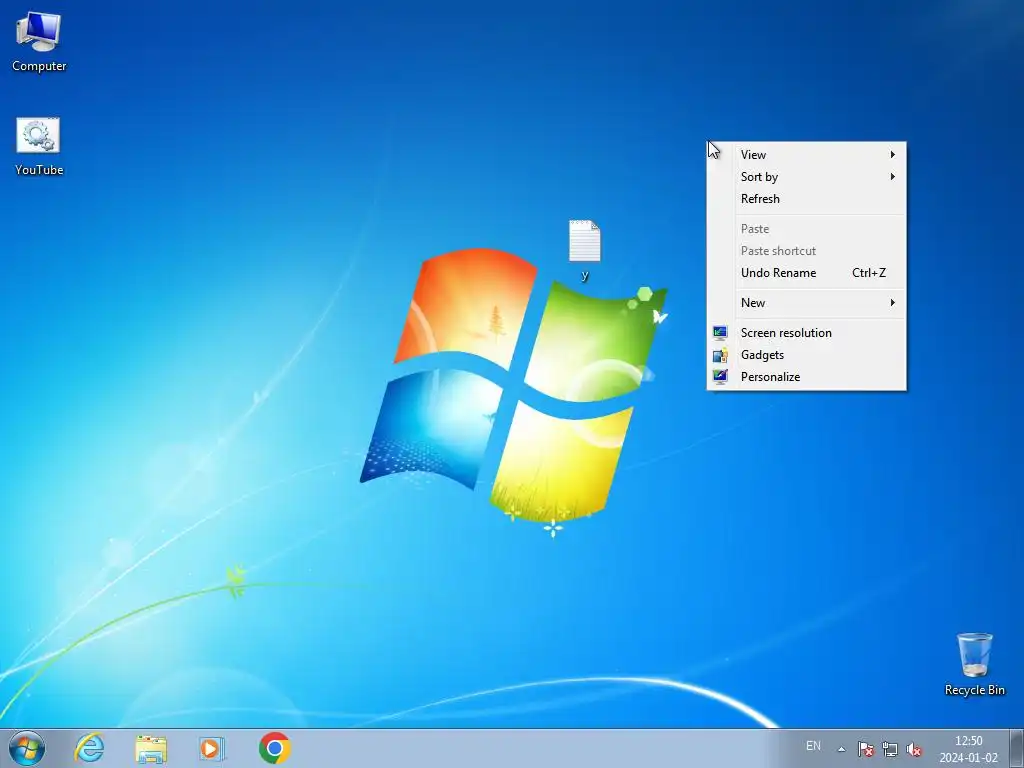
Task: Click the EN language indicator
Action: pyautogui.click(x=813, y=746)
